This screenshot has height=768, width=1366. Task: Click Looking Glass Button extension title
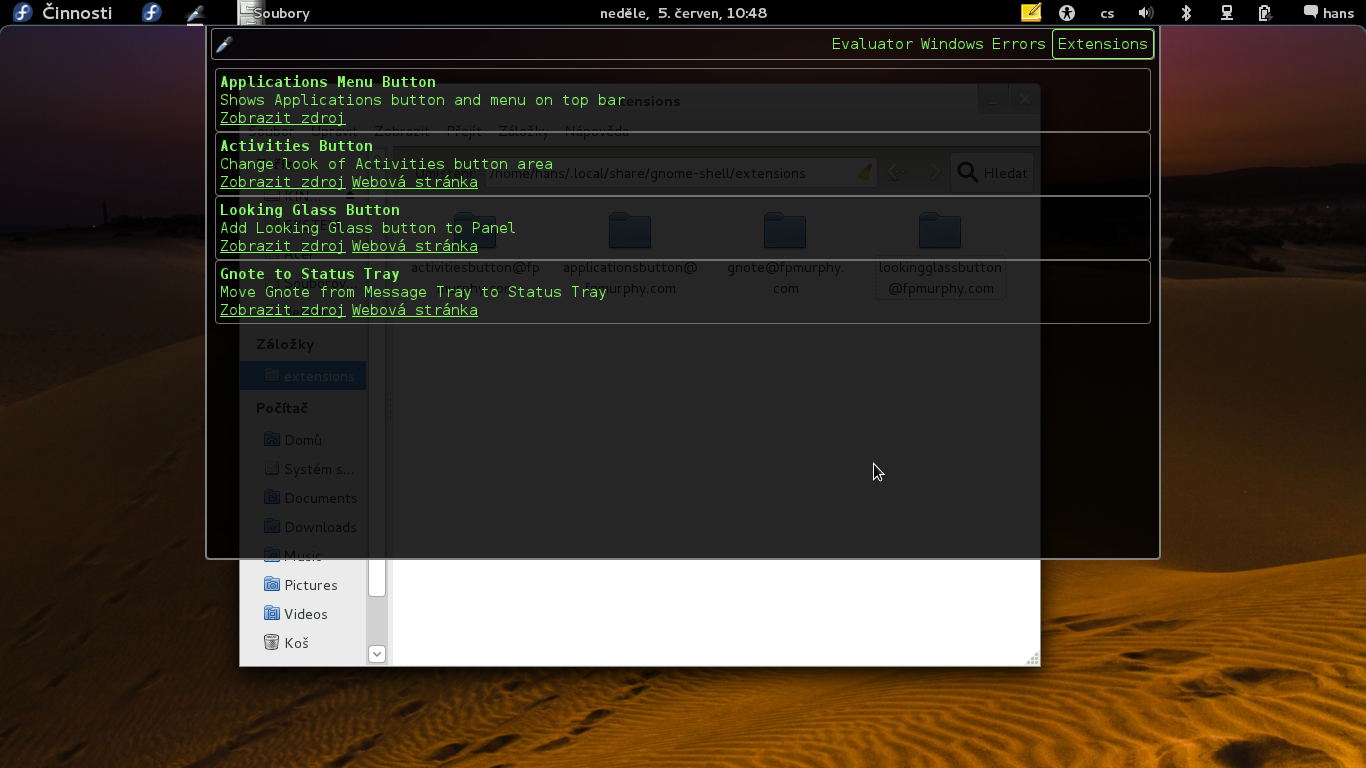click(310, 210)
